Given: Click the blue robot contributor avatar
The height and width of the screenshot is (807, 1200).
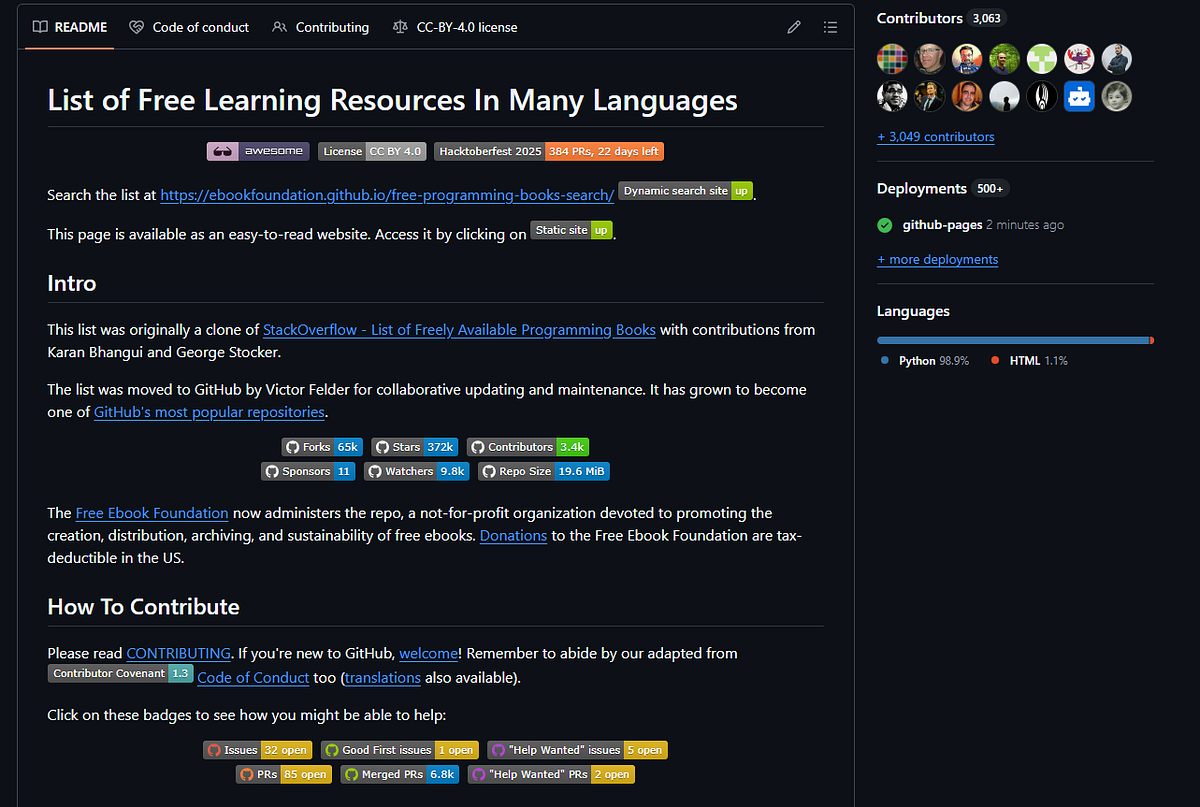Looking at the screenshot, I should (1079, 96).
